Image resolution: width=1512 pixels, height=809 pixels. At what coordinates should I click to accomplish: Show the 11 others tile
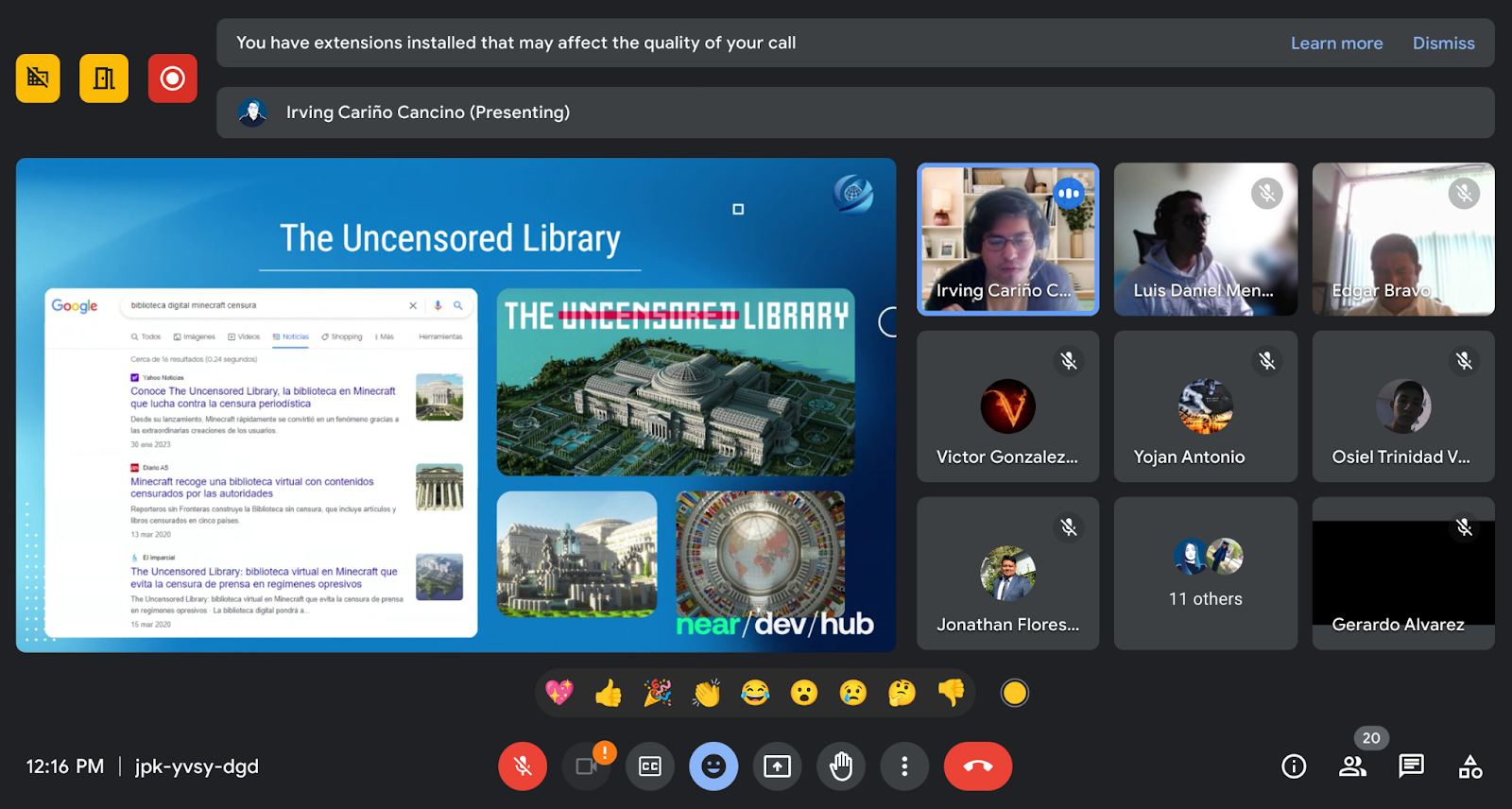coord(1206,574)
